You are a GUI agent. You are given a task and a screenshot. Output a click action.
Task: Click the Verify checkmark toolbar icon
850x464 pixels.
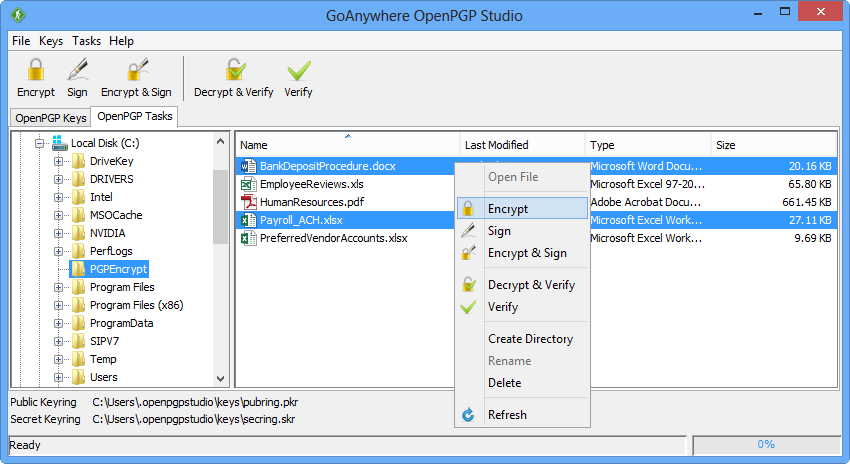click(x=298, y=72)
